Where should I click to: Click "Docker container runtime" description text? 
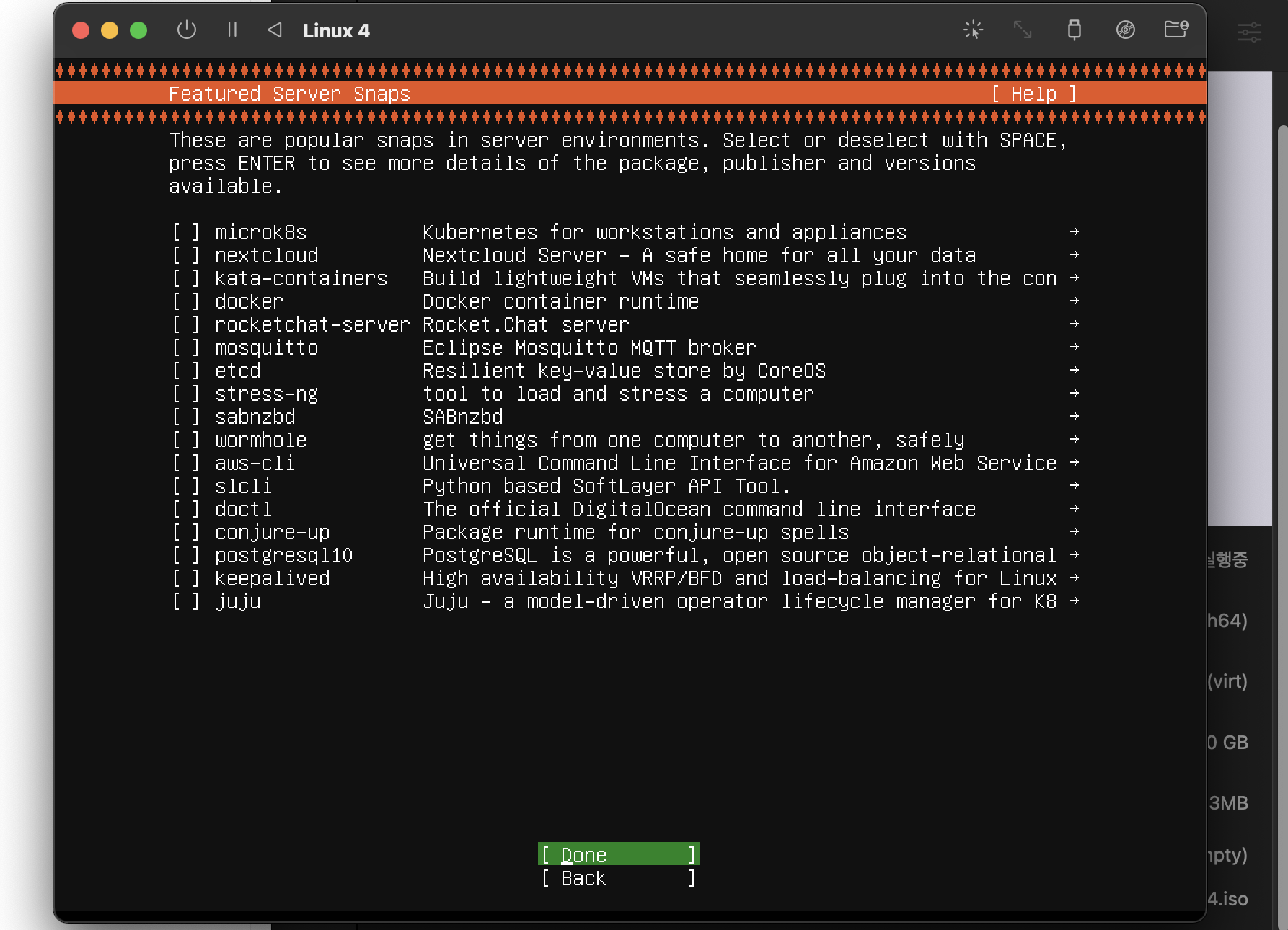click(560, 301)
